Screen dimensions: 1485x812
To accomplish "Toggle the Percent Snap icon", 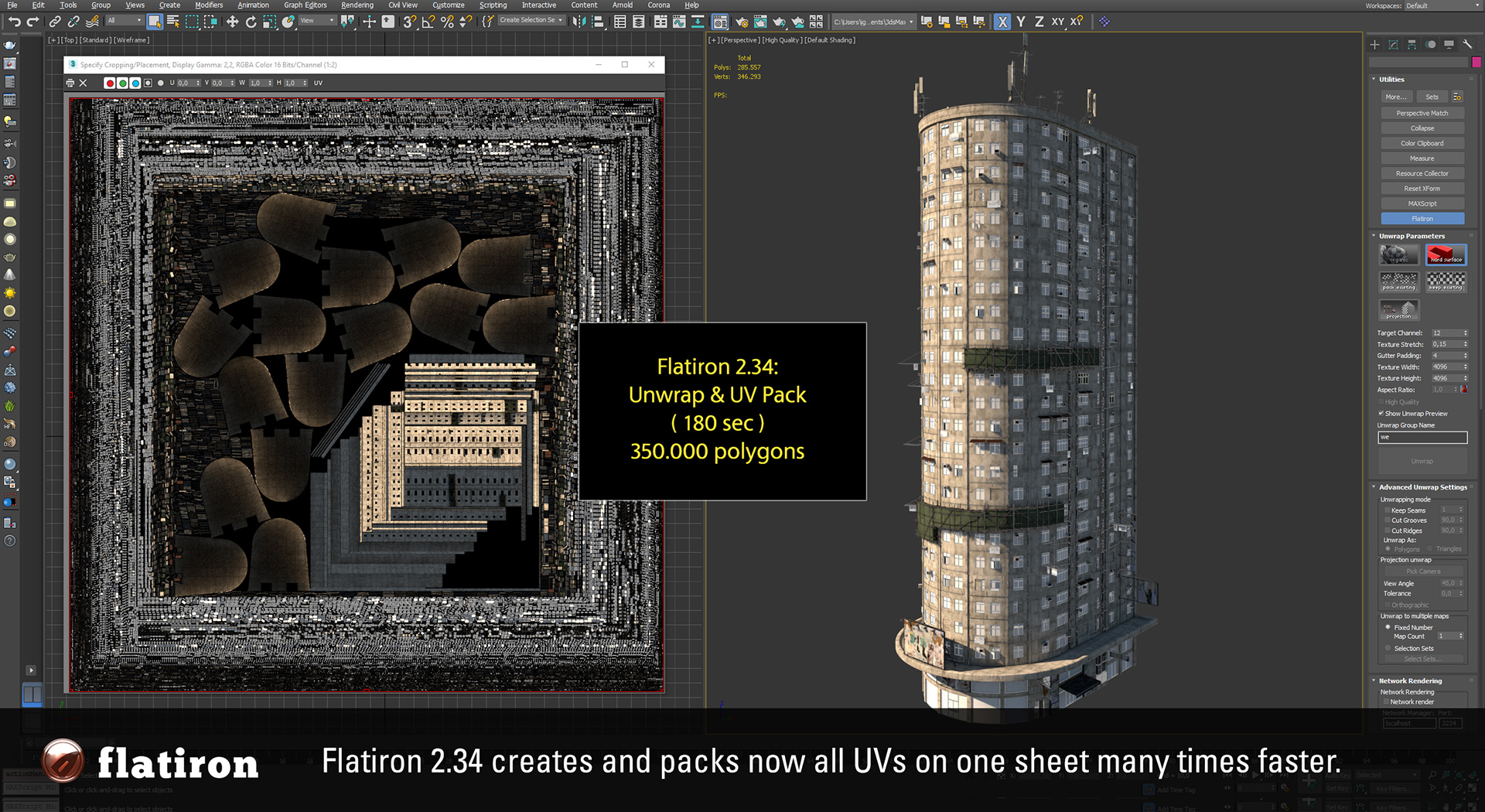I will click(x=447, y=22).
